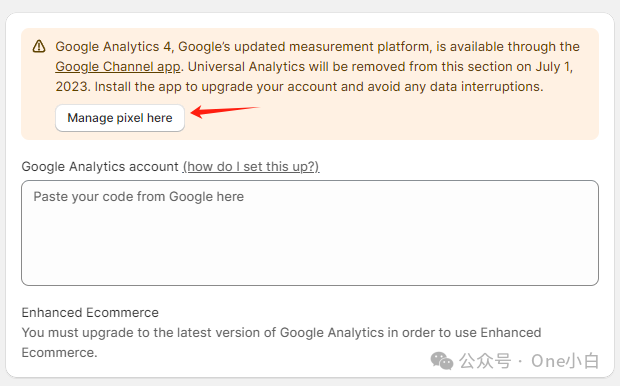Select the Google Analytics account label
Screen dimensions: 620x386
point(100,167)
